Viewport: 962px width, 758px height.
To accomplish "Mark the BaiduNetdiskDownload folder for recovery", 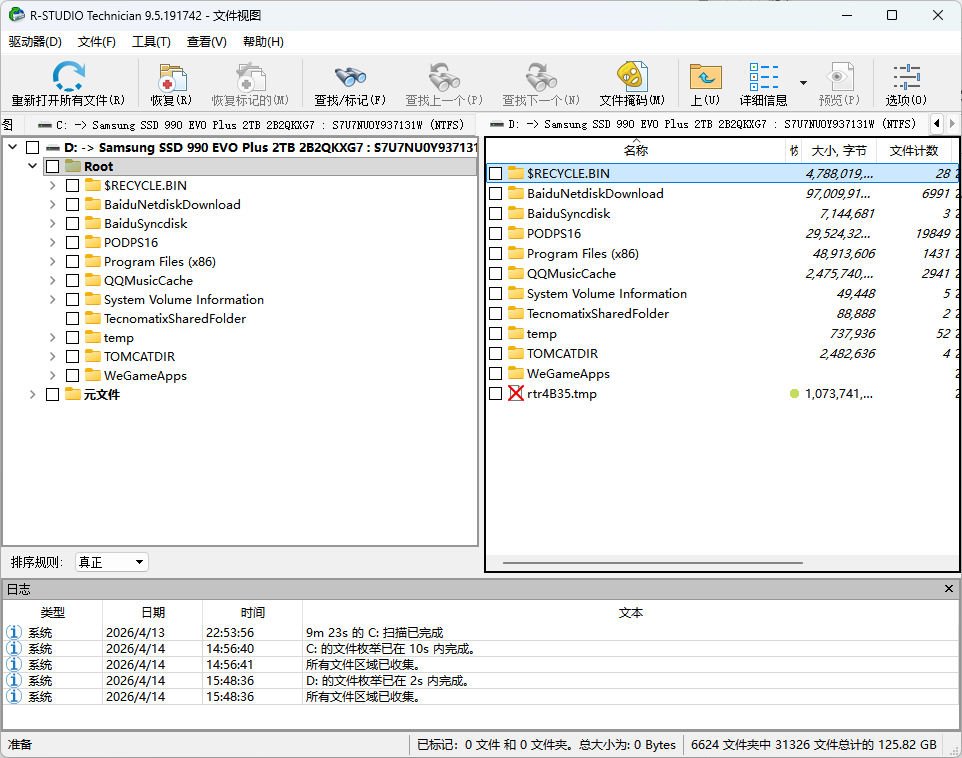I will (x=496, y=192).
